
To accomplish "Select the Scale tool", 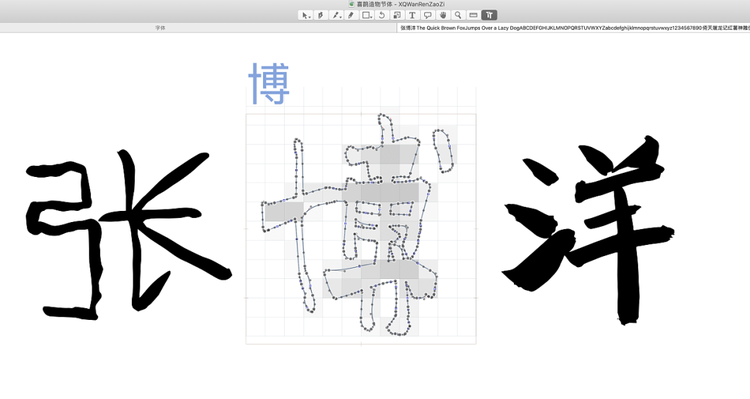I will (397, 15).
